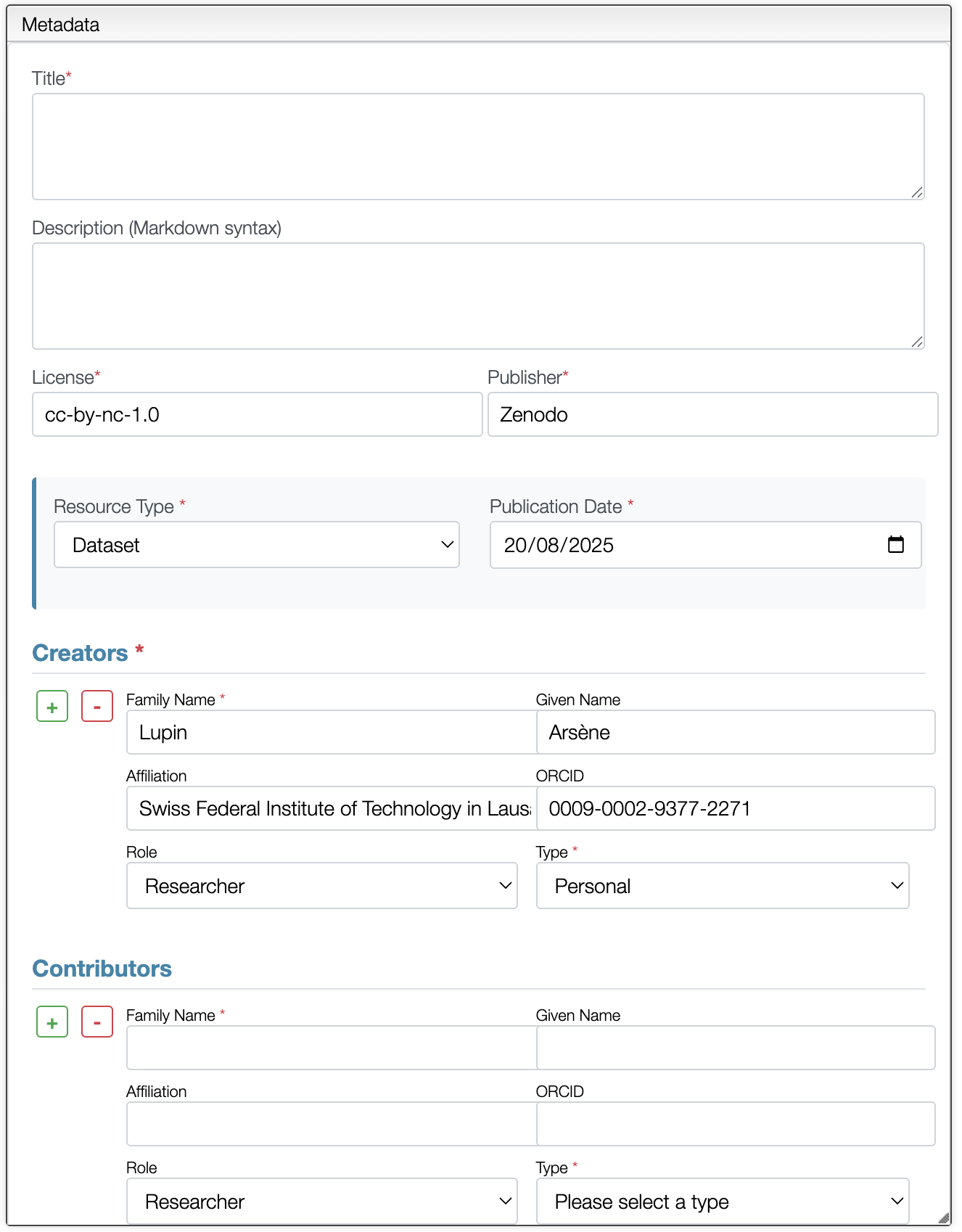Select the creator Affiliation field
Image resolution: width=962 pixels, height=1232 pixels.
coord(332,808)
